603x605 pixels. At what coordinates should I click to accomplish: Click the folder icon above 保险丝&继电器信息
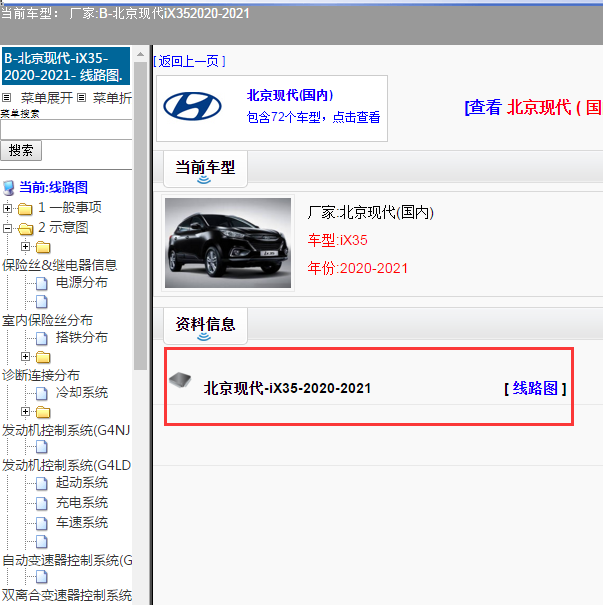[43, 247]
